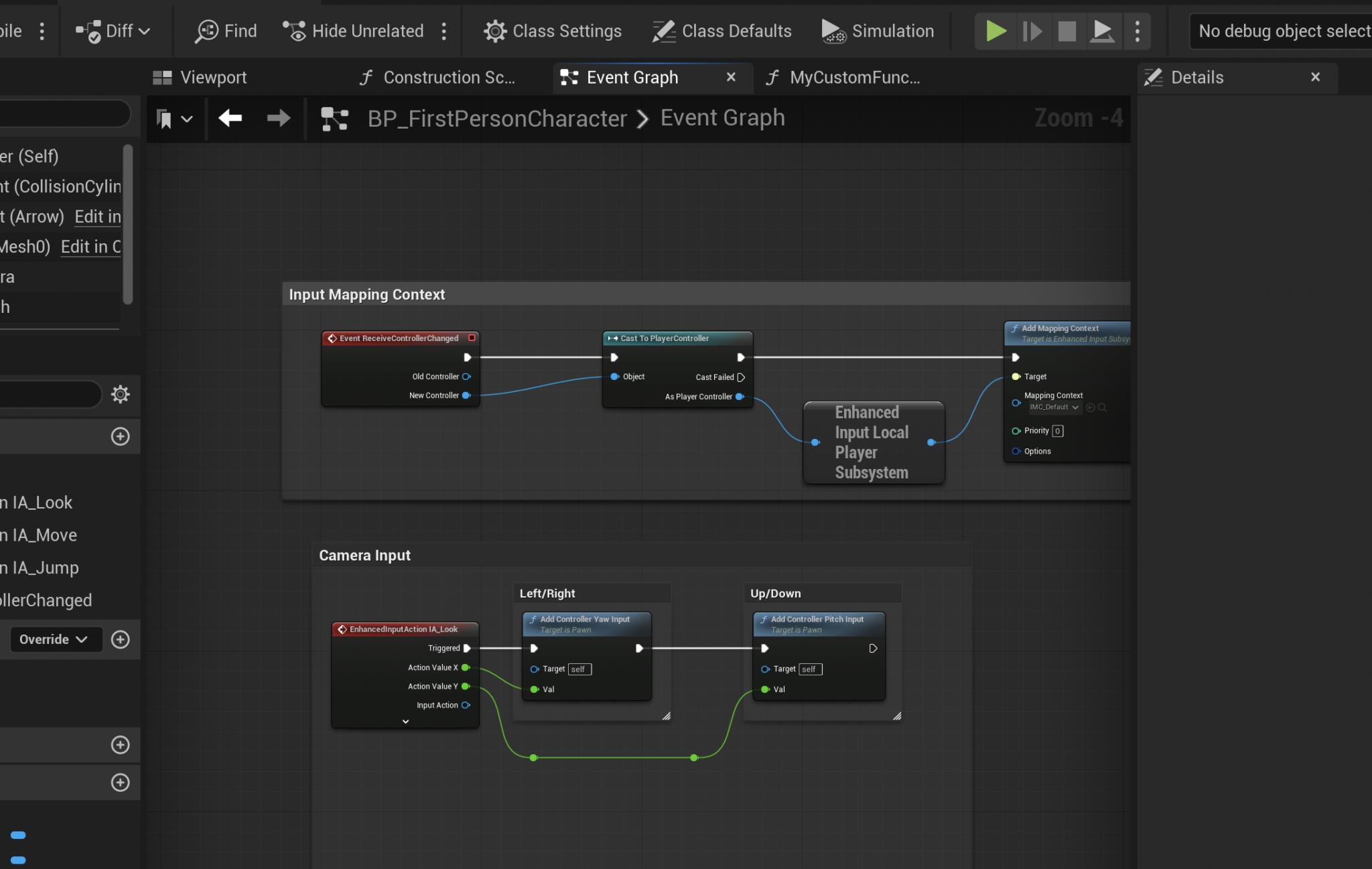Start Simulation mode
The height and width of the screenshot is (869, 1372).
pos(878,31)
